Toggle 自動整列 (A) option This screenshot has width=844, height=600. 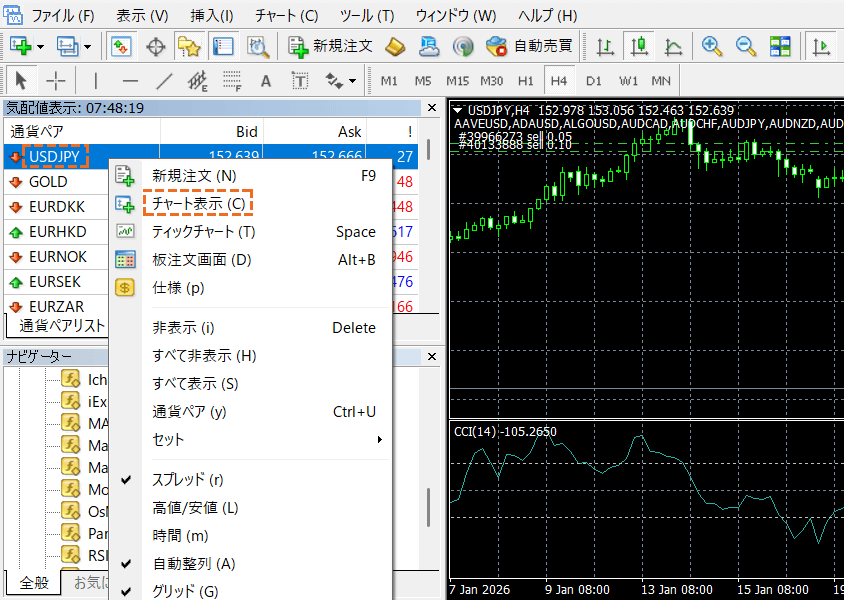point(193,564)
